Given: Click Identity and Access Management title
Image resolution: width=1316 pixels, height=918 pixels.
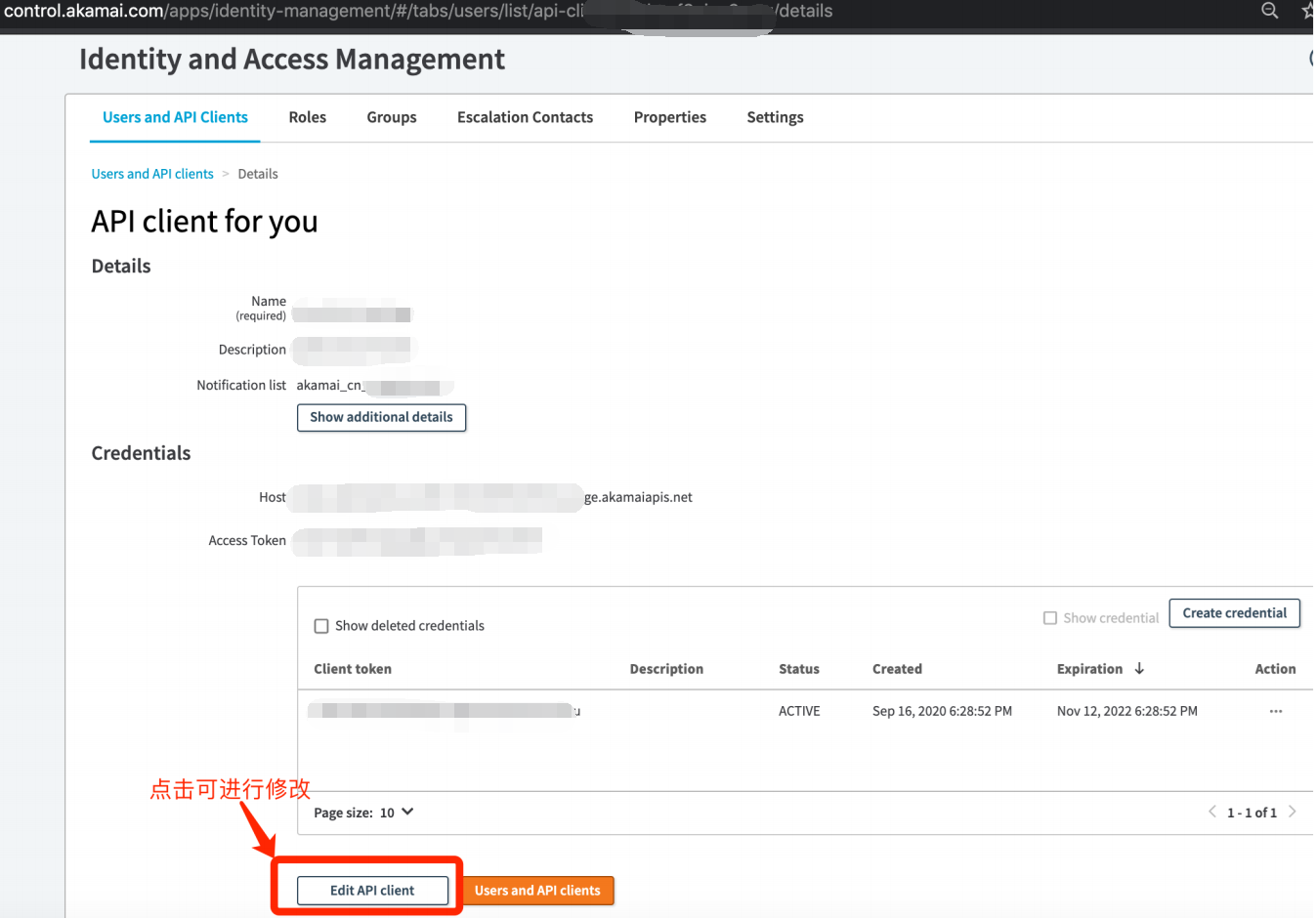Looking at the screenshot, I should tap(292, 60).
